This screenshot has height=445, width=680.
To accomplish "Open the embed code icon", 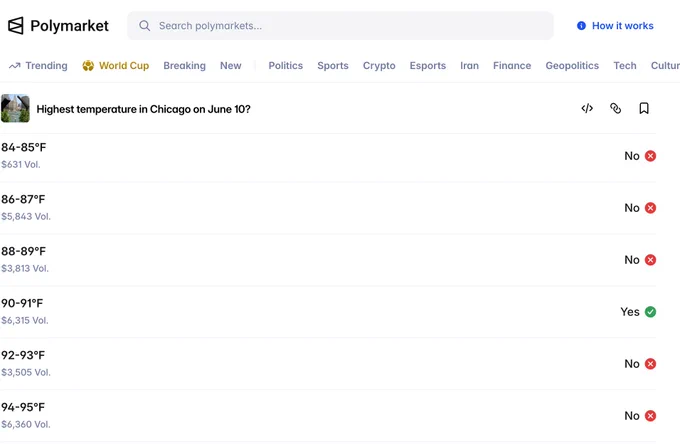I will click(587, 108).
